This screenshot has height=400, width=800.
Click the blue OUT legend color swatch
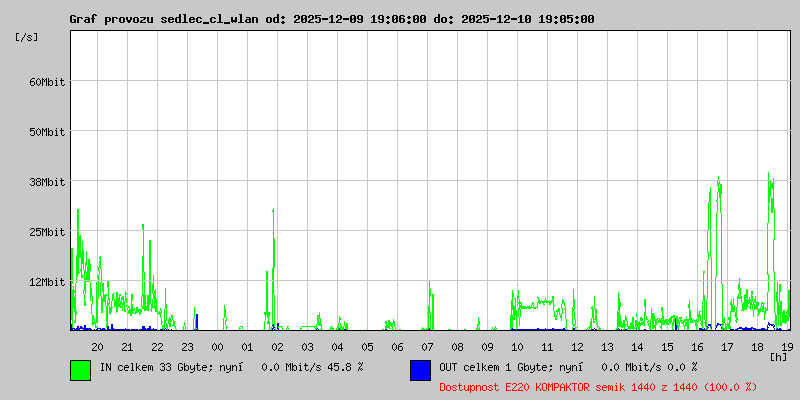[x=420, y=370]
